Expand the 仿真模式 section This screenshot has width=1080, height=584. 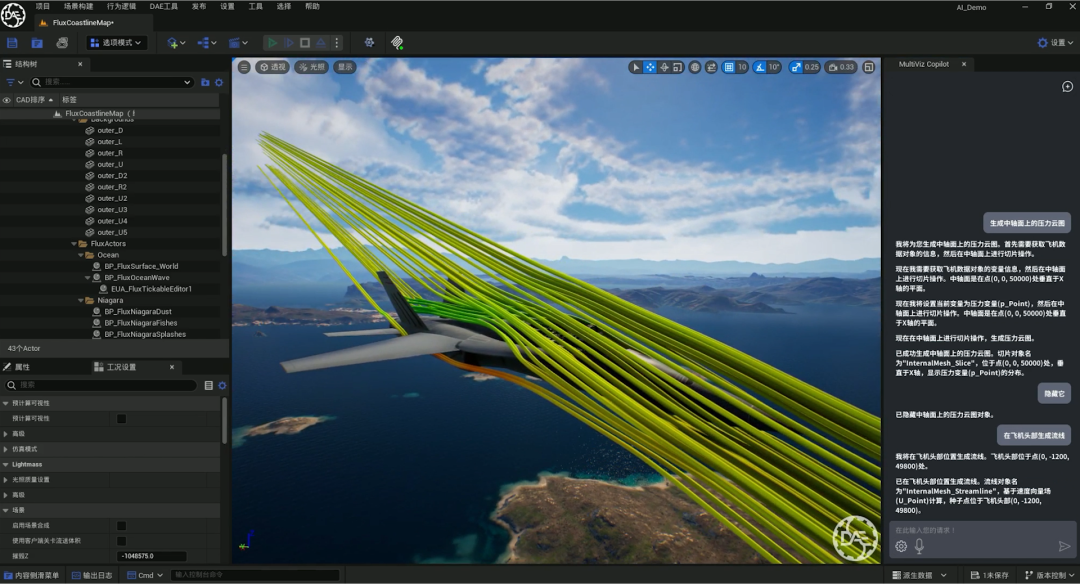coord(6,449)
